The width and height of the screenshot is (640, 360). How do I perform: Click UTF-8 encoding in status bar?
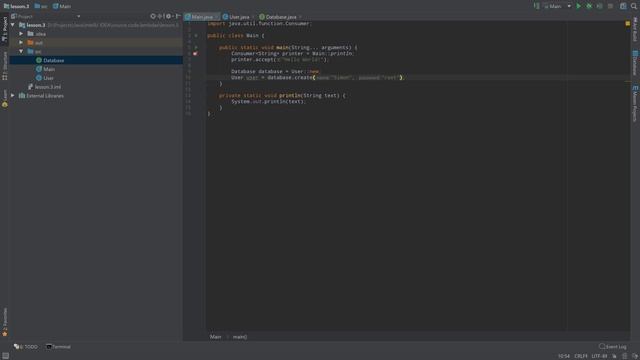(599, 356)
